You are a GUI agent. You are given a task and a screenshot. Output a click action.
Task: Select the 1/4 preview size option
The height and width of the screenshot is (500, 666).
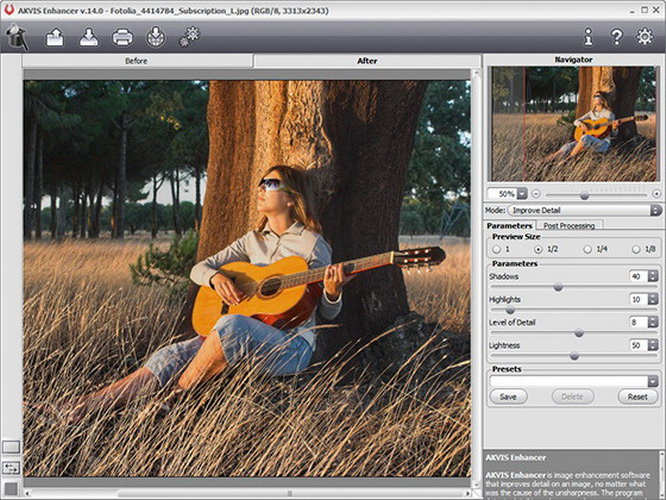pyautogui.click(x=590, y=248)
